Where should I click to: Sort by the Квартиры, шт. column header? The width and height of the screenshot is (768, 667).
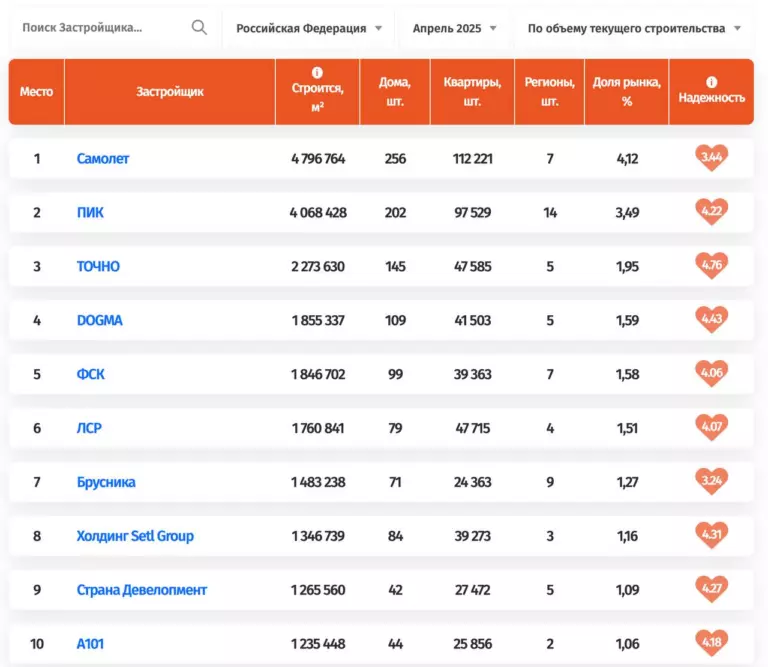pos(473,92)
